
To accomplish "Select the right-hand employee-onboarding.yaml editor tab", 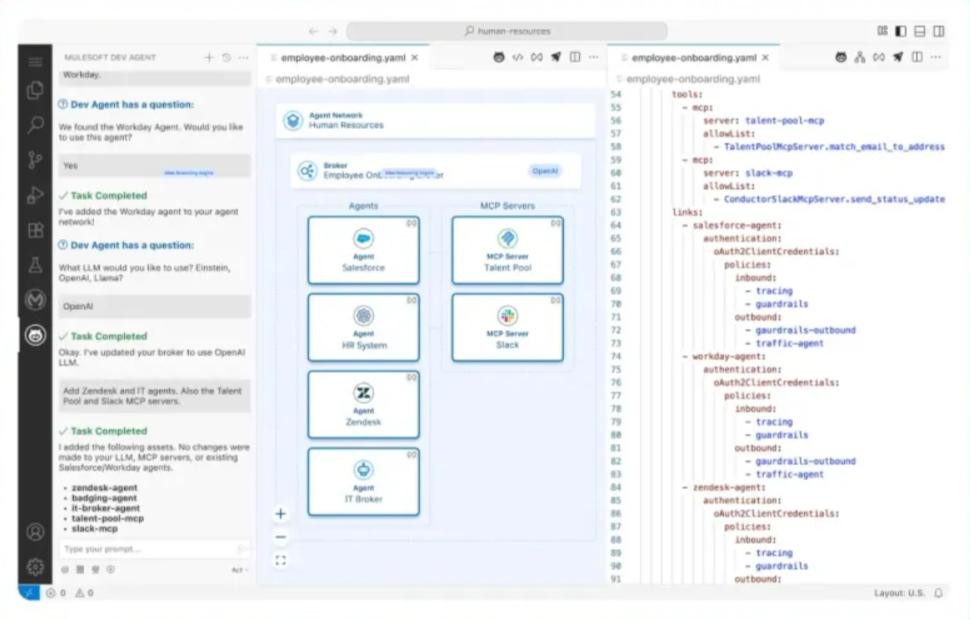I will 694,58.
